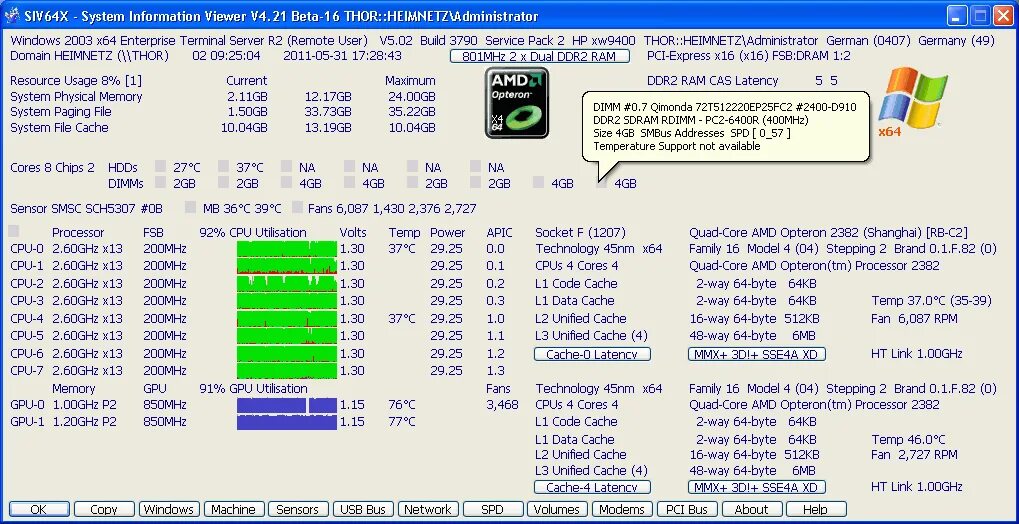Screen dimensions: 1019x524
Task: Click the 'DDR2 RAM CAS Latency' label
Action: [x=712, y=81]
